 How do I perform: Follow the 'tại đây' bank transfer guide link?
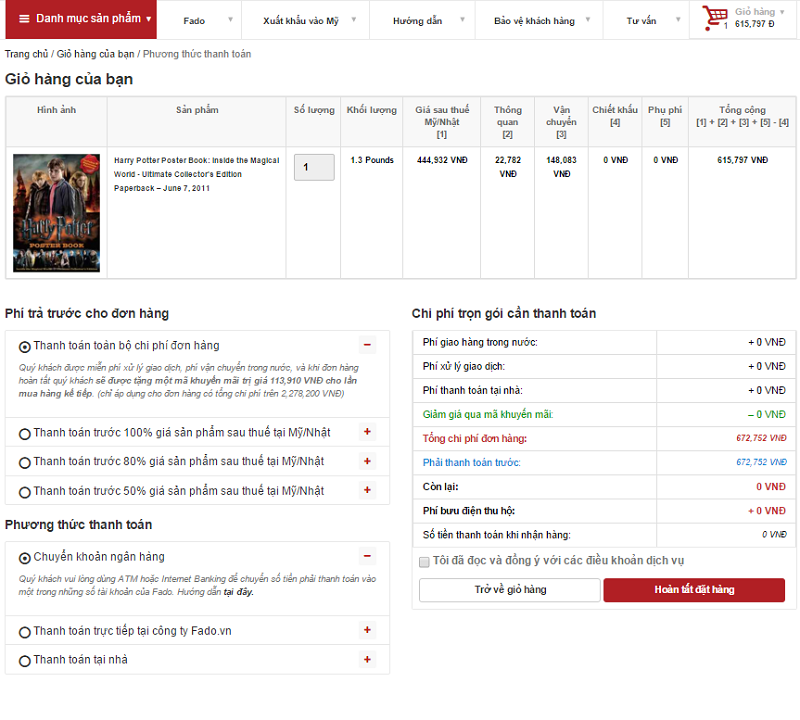pyautogui.click(x=238, y=592)
